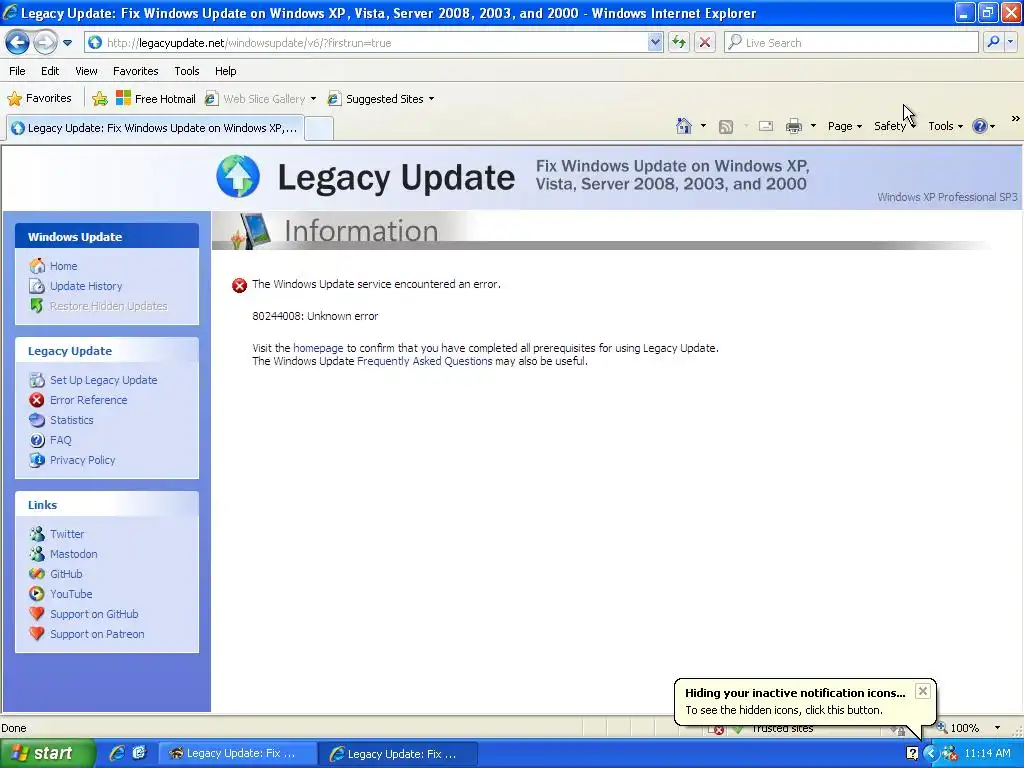Open the Print options dropdown arrow
The image size is (1024, 768).
(813, 127)
